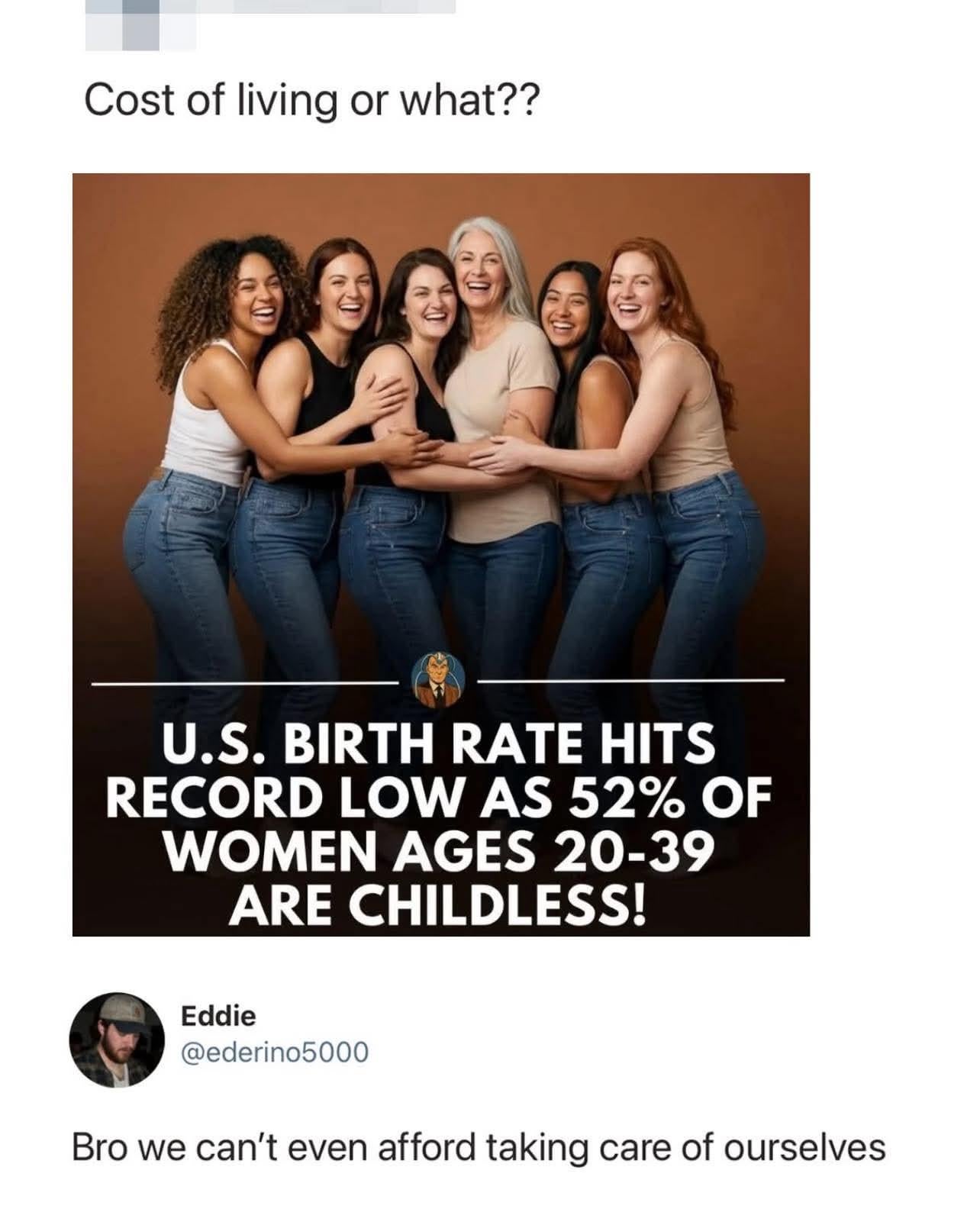
Task: Open Eddie's profile via display name
Action: 218,1016
